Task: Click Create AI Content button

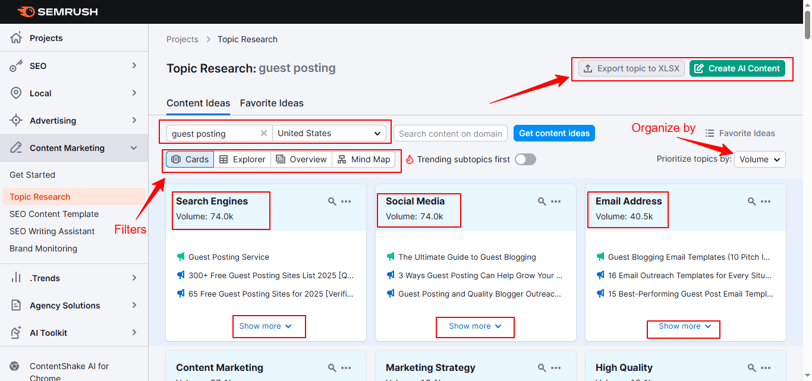Action: [737, 68]
